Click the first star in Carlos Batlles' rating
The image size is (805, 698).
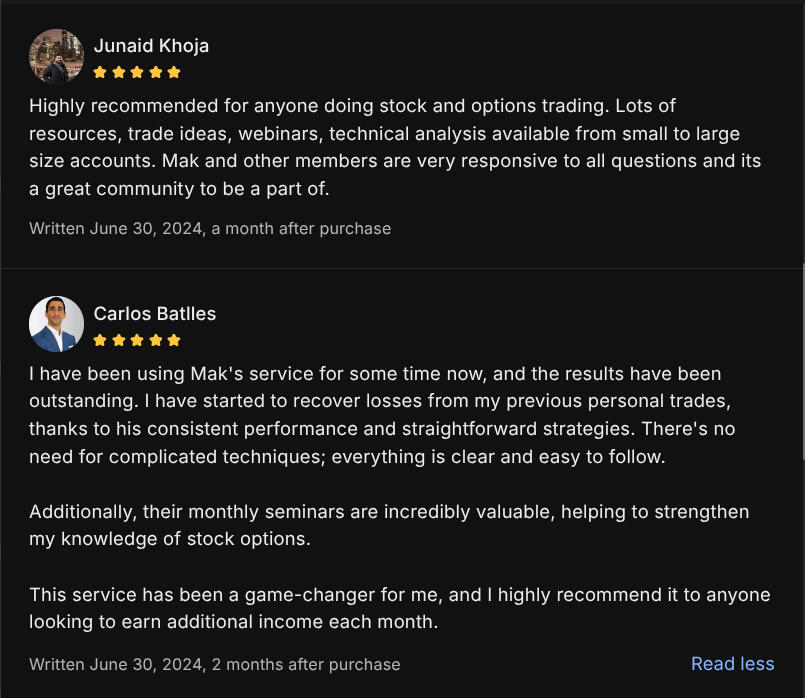(100, 340)
